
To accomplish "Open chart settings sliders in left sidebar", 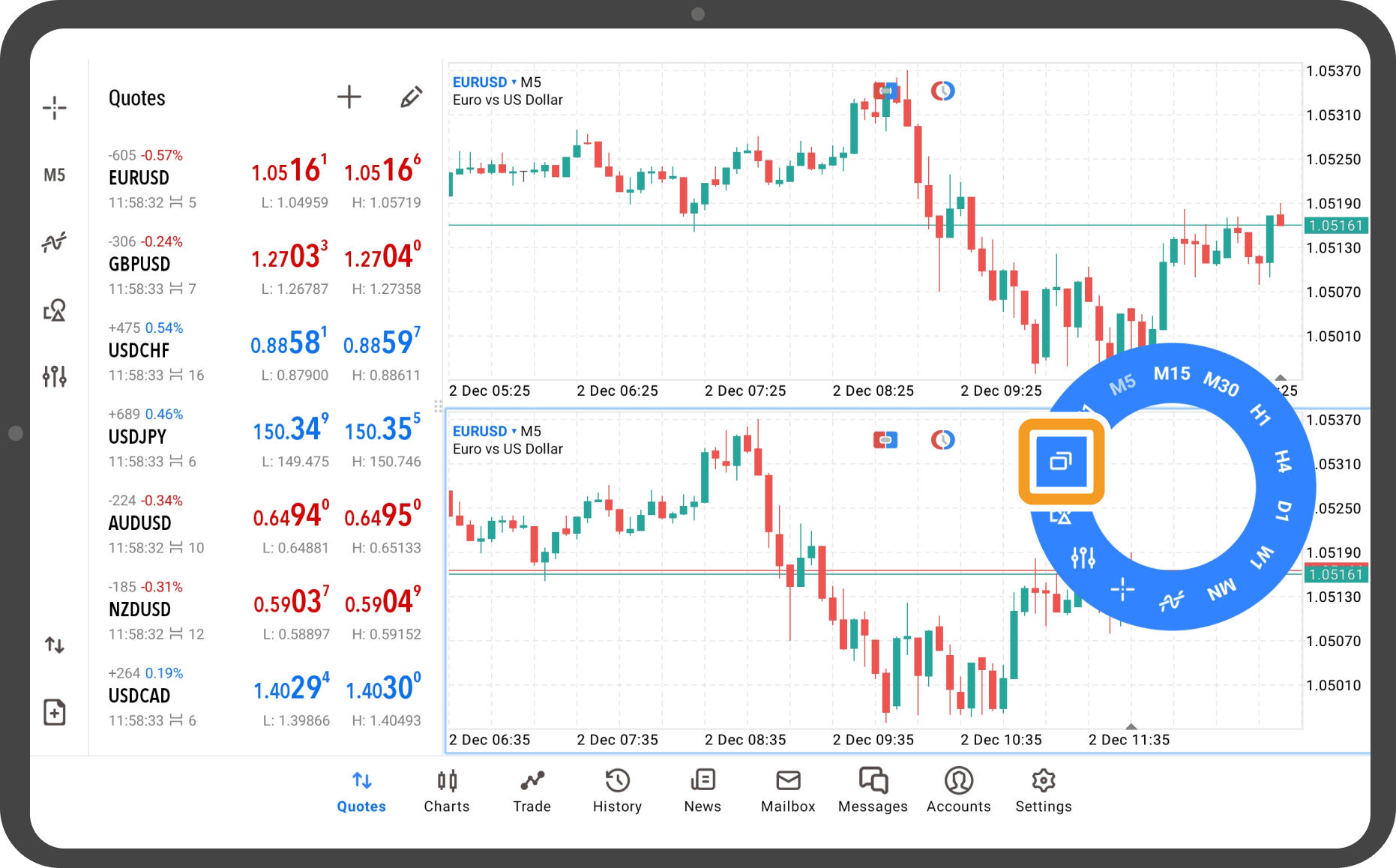I will [x=54, y=376].
